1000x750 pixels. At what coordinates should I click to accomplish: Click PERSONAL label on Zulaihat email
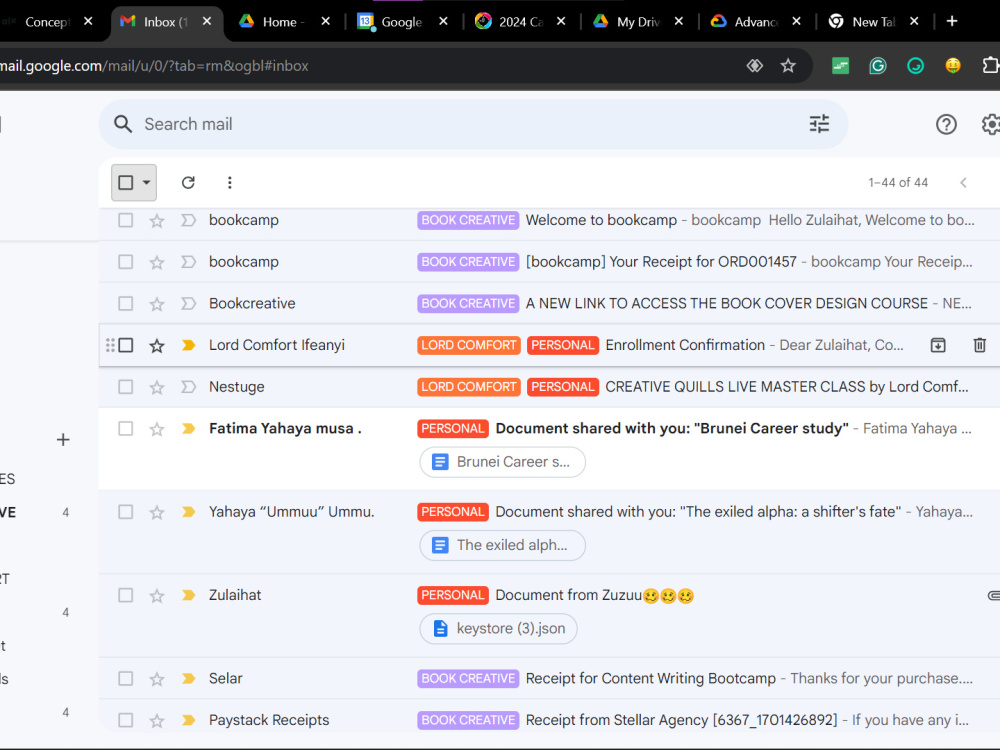click(453, 595)
